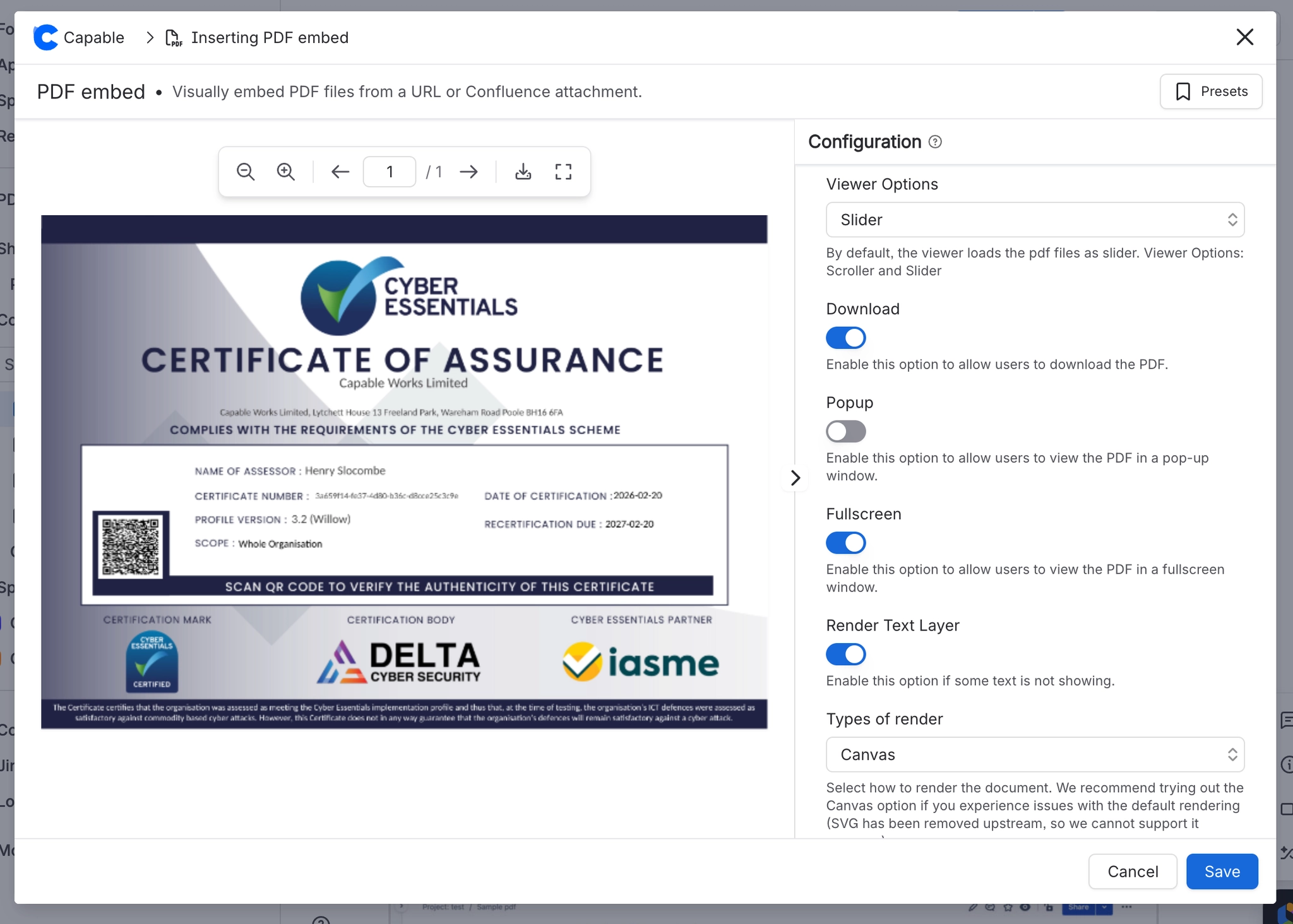1293x924 pixels.
Task: Click the certificate PDF preview image
Action: click(404, 472)
